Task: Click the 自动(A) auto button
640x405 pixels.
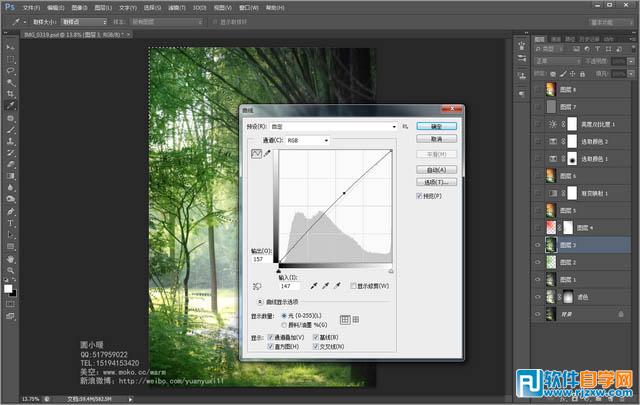Action: [436, 169]
